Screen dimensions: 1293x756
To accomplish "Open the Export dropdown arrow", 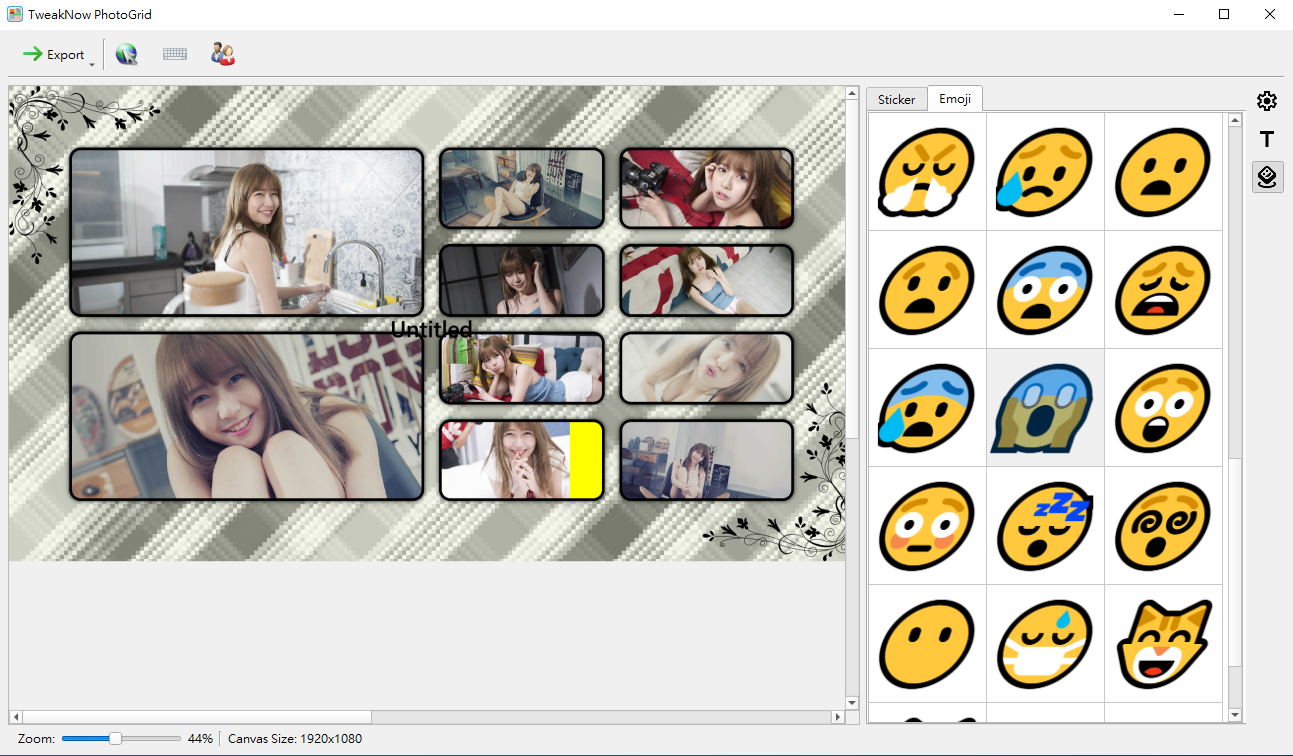I will point(92,63).
